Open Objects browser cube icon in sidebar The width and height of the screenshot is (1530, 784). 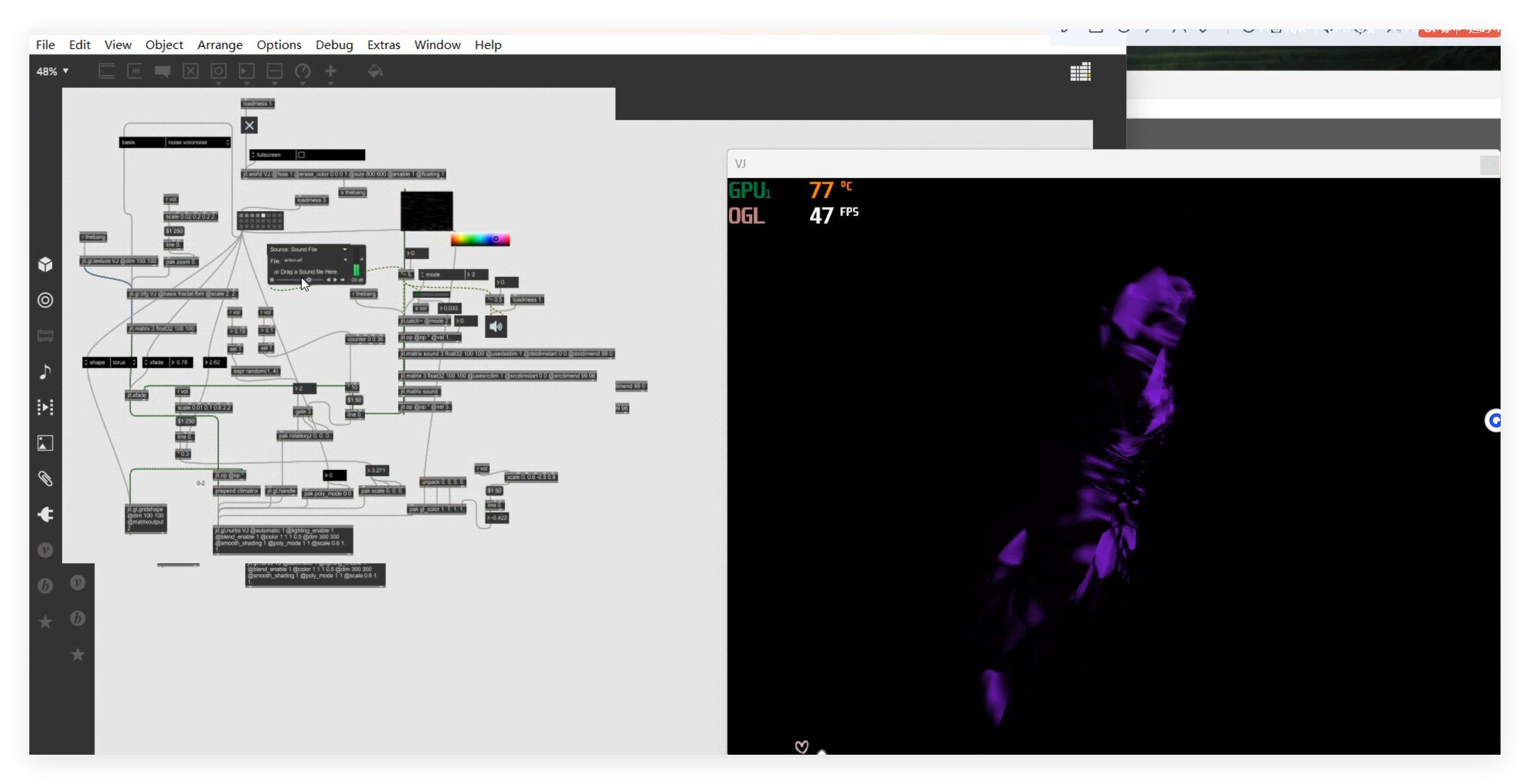(x=45, y=264)
